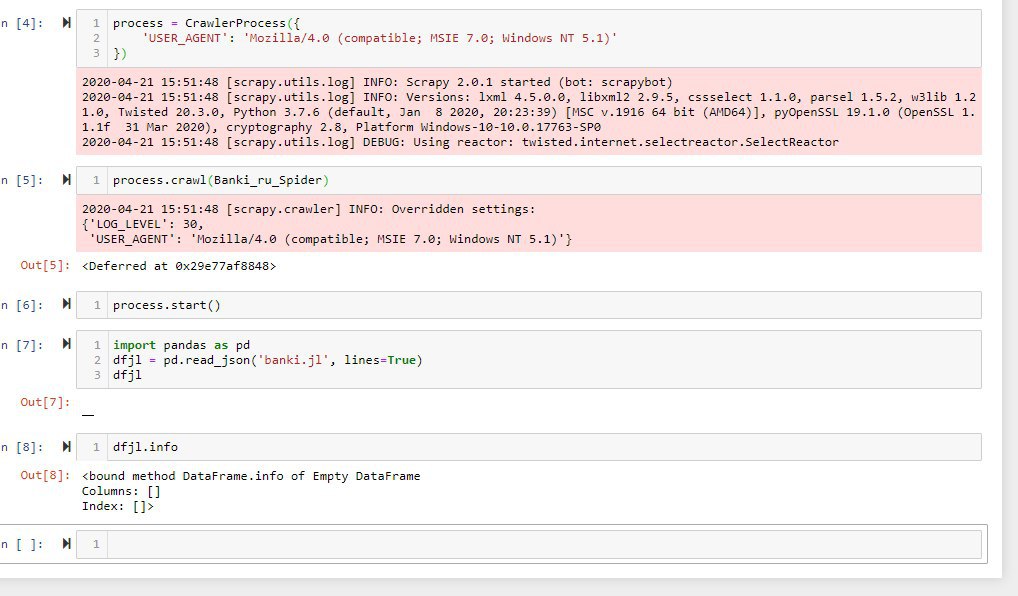This screenshot has height=596, width=1018.
Task: Run cell In [5] using run icon
Action: (x=66, y=180)
